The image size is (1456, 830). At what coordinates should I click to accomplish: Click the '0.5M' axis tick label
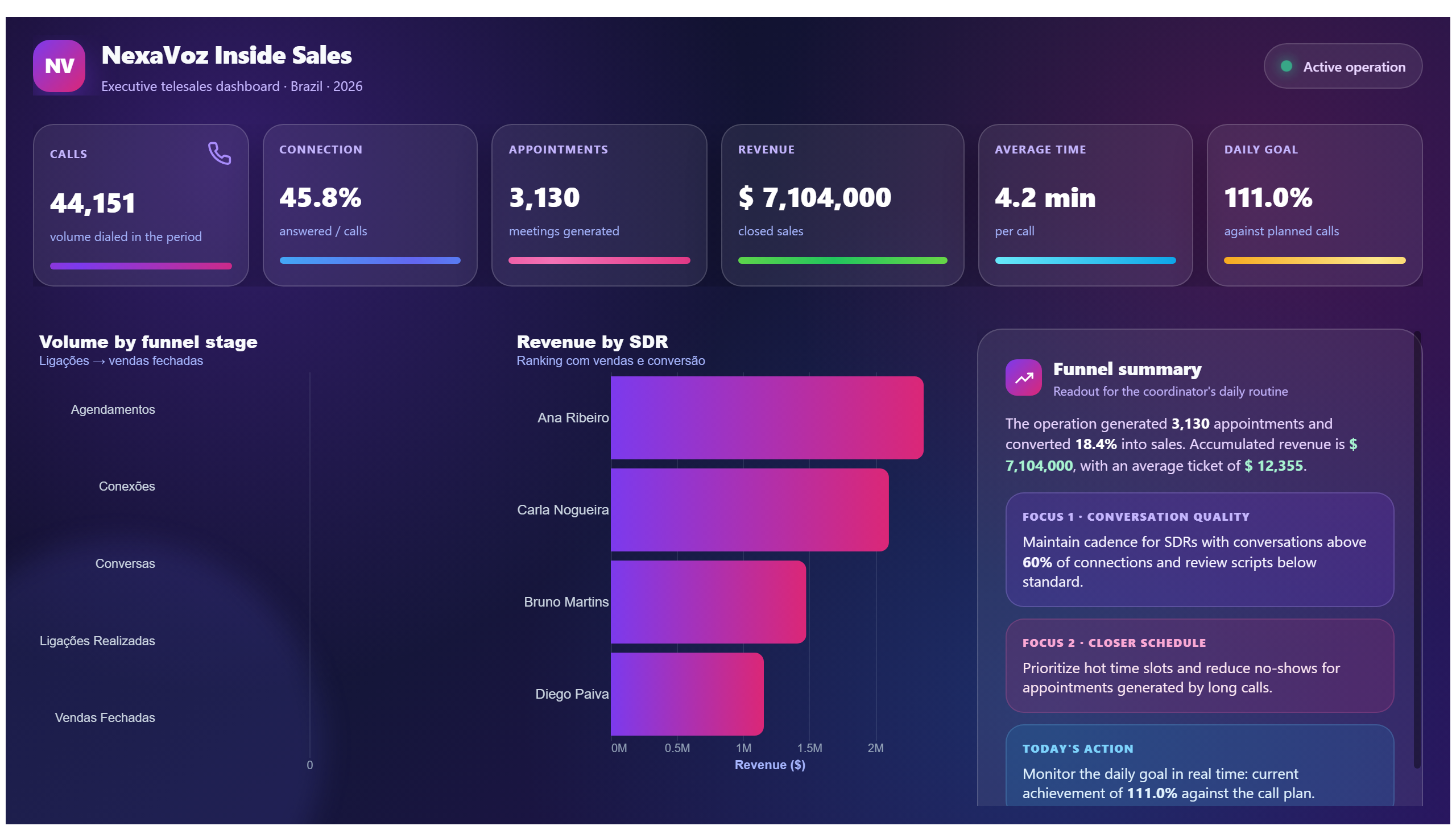coord(677,748)
